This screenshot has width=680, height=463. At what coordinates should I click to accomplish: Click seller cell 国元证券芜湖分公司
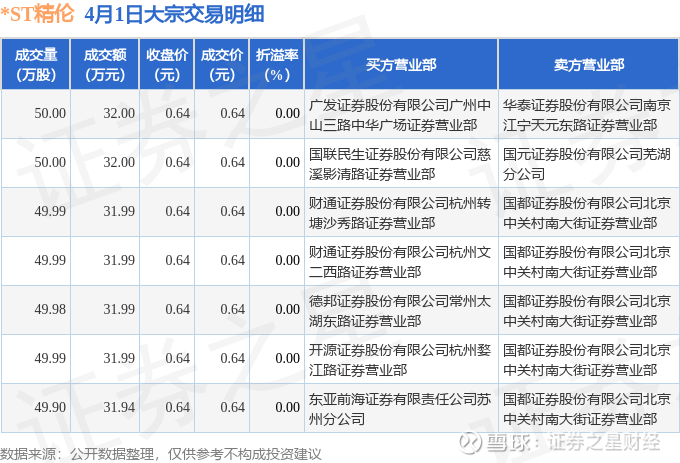click(x=587, y=164)
